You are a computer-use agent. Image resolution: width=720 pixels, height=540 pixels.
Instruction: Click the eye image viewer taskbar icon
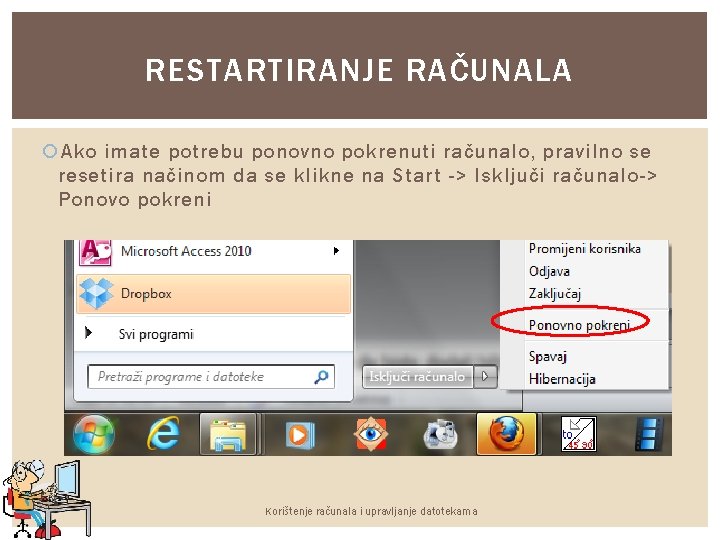click(370, 434)
